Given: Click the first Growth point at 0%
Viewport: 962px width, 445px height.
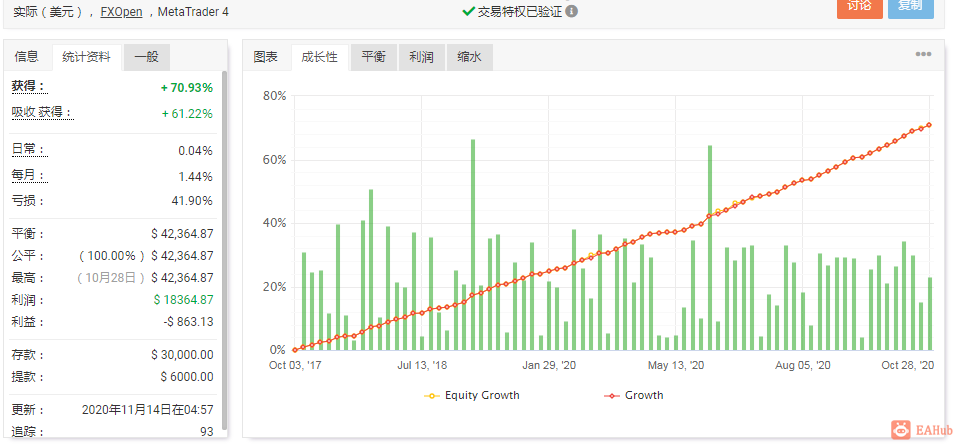Looking at the screenshot, I should coord(295,350).
